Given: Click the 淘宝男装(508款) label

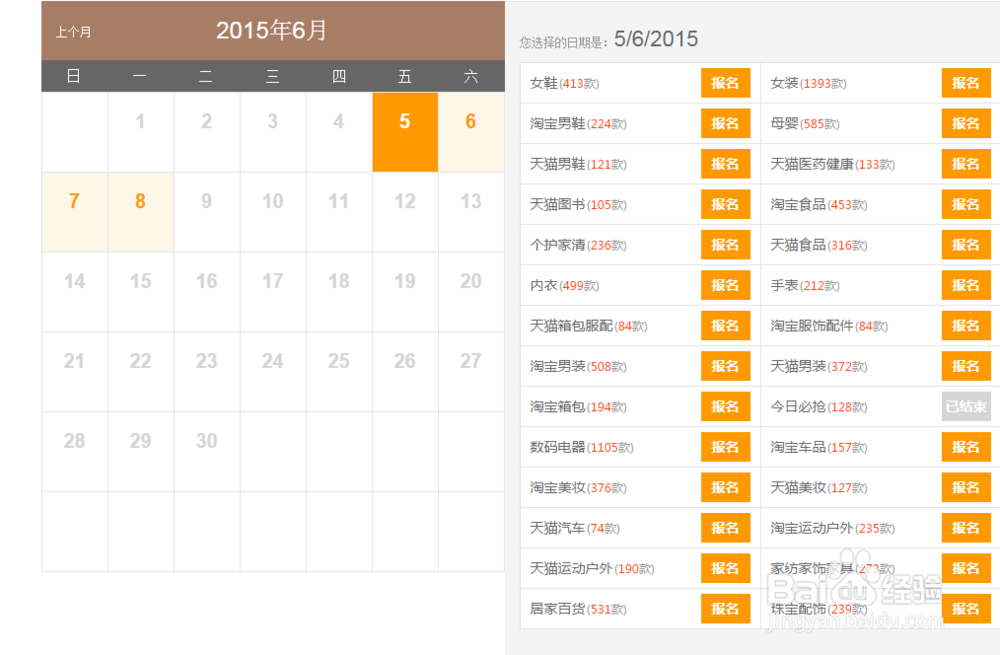Looking at the screenshot, I should 578,367.
